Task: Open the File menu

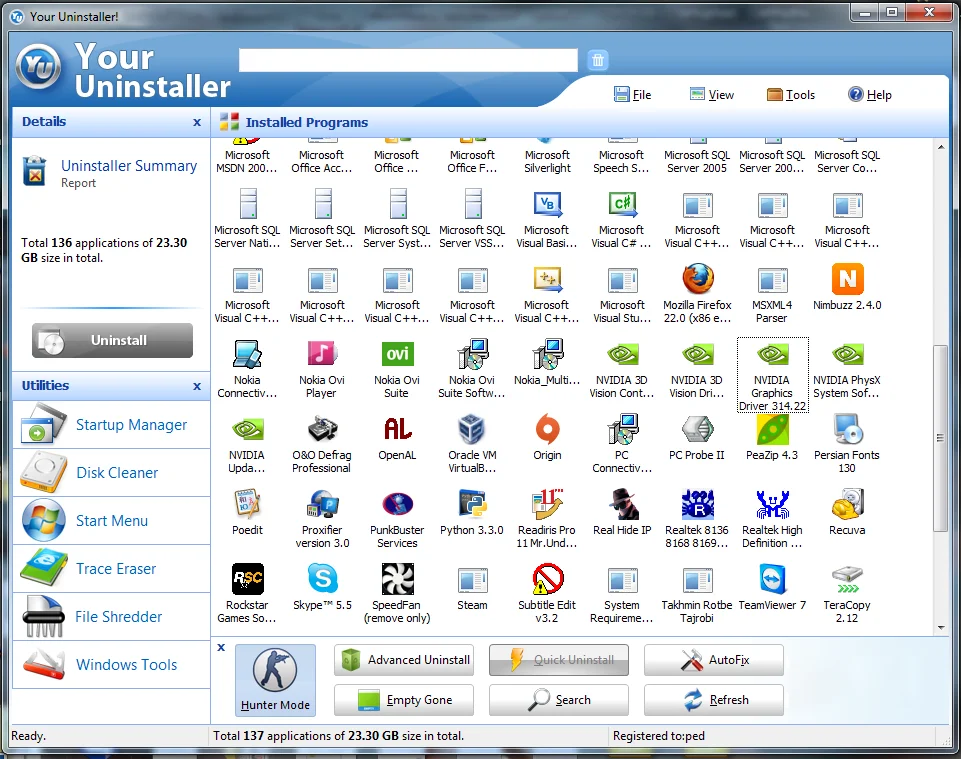Action: (x=632, y=94)
